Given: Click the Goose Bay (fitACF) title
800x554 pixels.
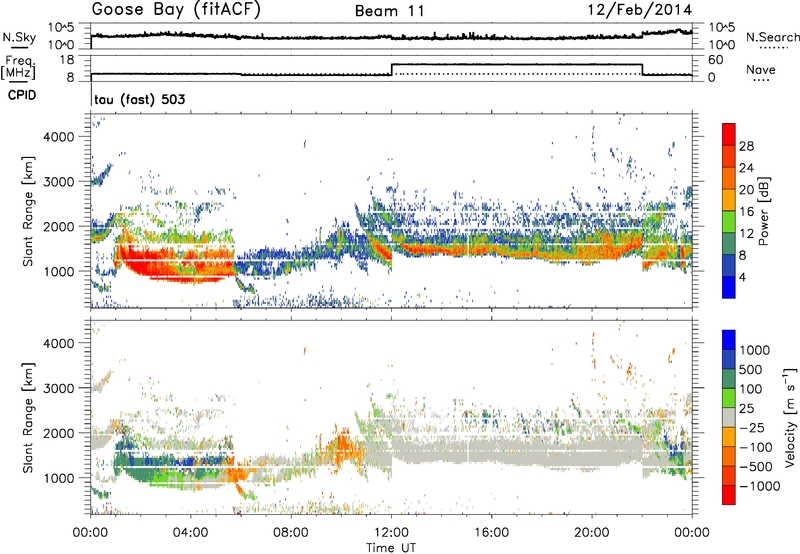Looking at the screenshot, I should [176, 10].
